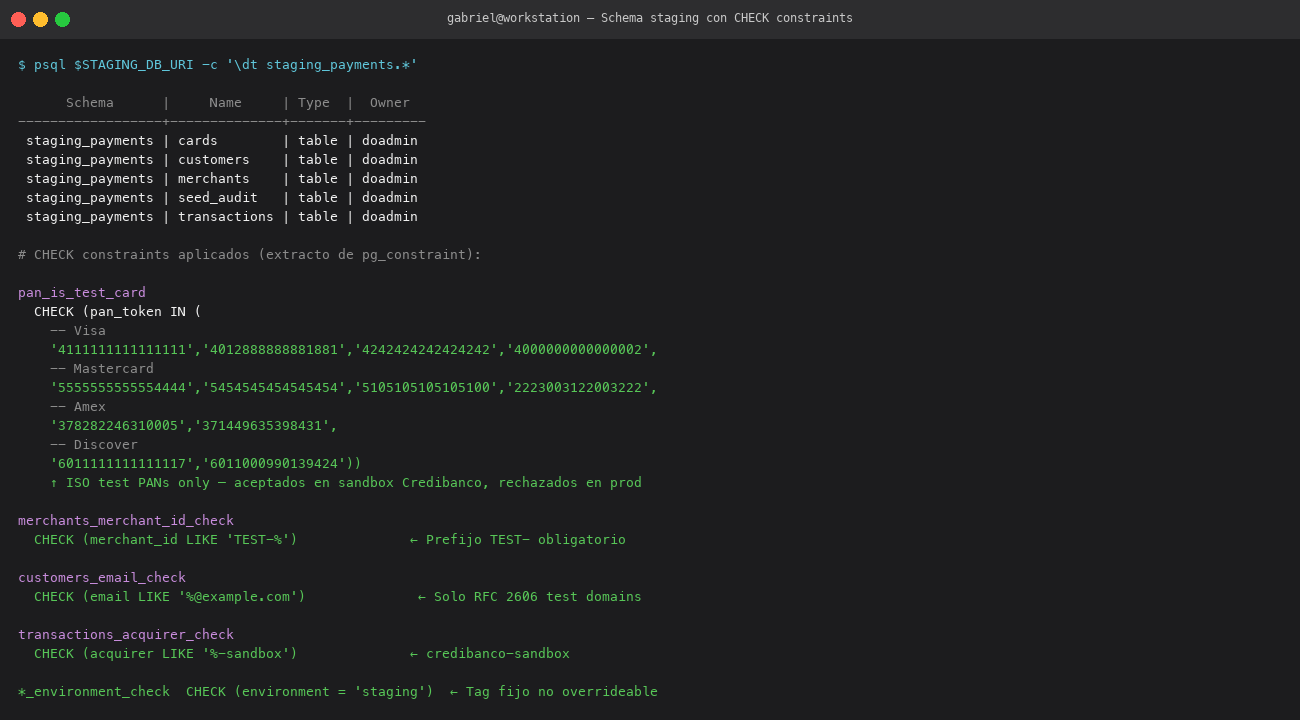The width and height of the screenshot is (1300, 720).
Task: Select the 'customers' table name
Action: click(x=214, y=160)
